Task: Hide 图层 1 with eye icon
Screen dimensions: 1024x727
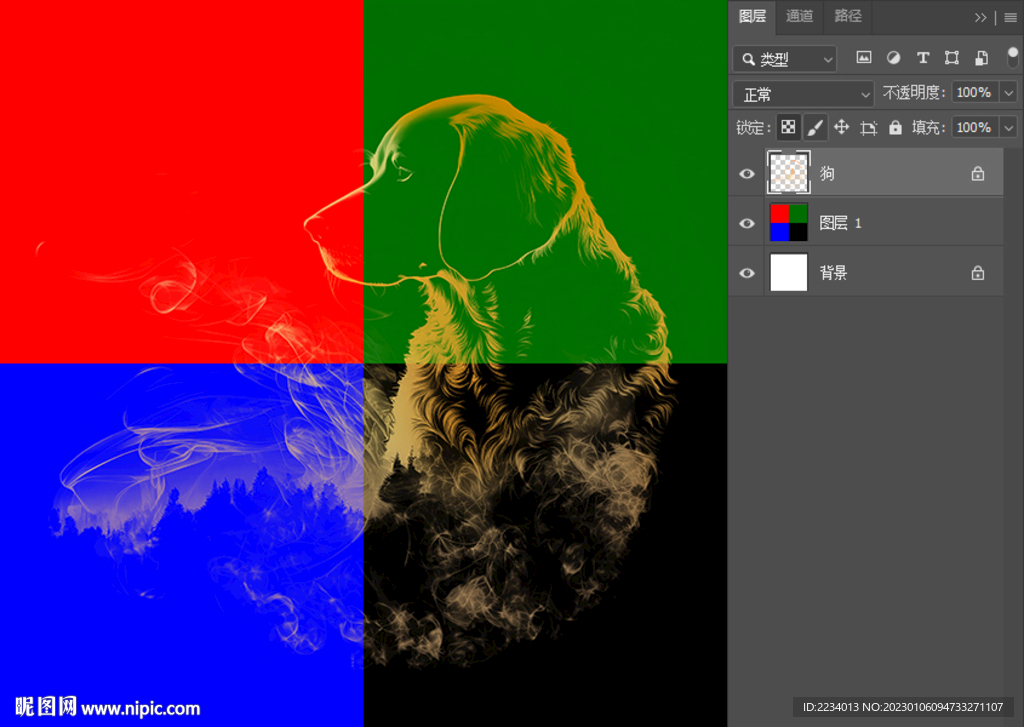Action: [x=747, y=223]
